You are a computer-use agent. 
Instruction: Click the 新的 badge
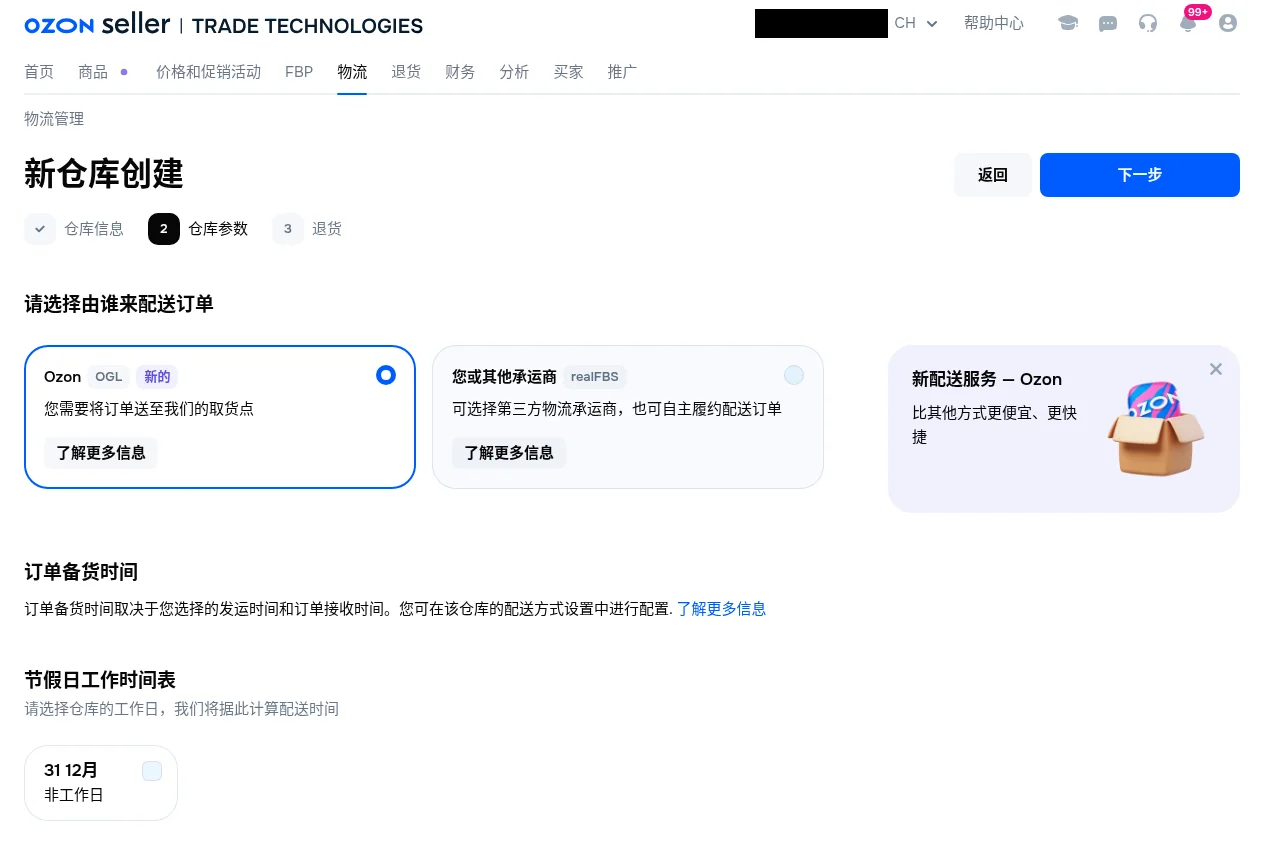[x=157, y=377]
